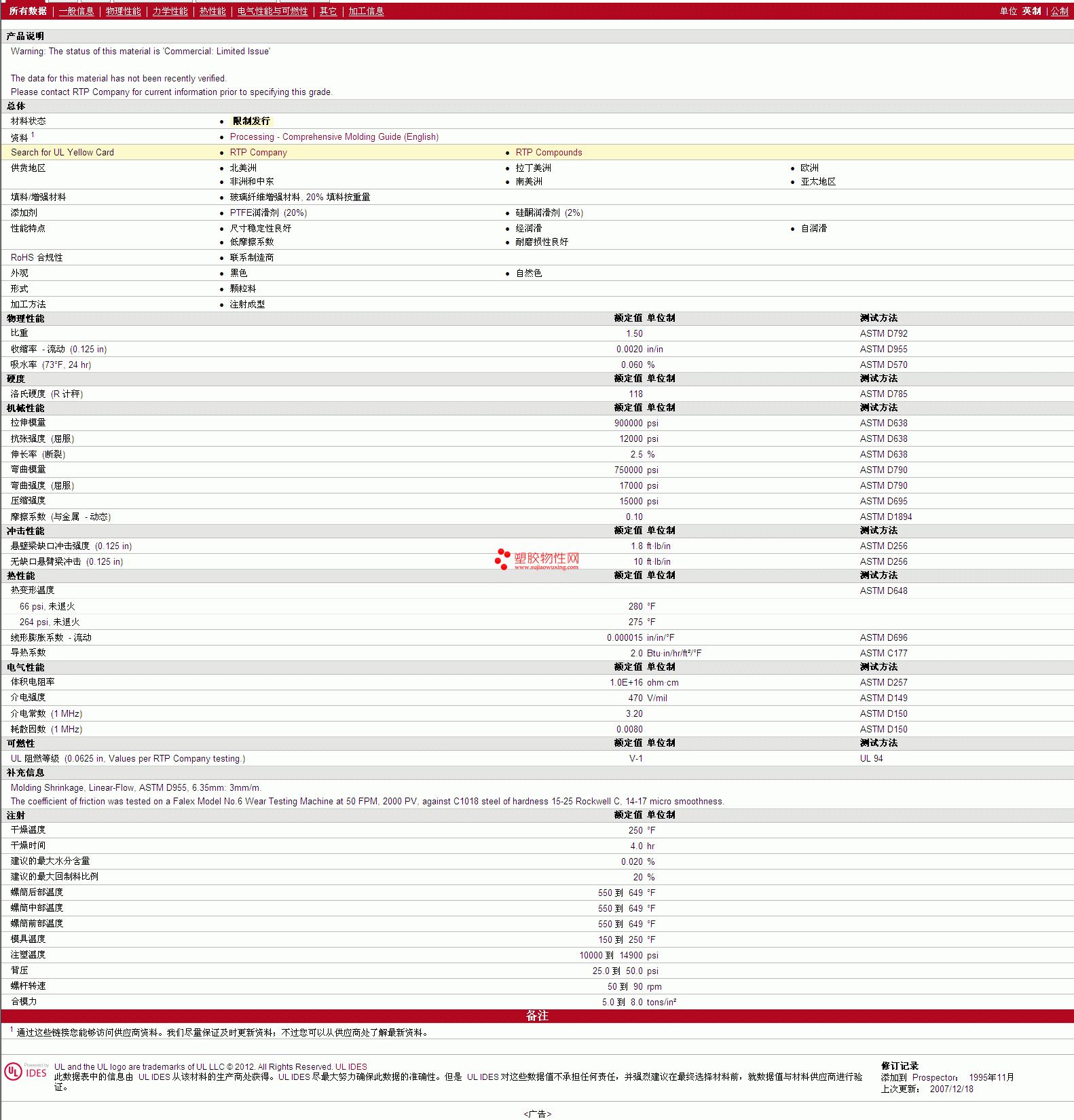Select the PTFE润滑剂 (20%) additive entry
Image resolution: width=1074 pixels, height=1120 pixels.
[x=268, y=212]
